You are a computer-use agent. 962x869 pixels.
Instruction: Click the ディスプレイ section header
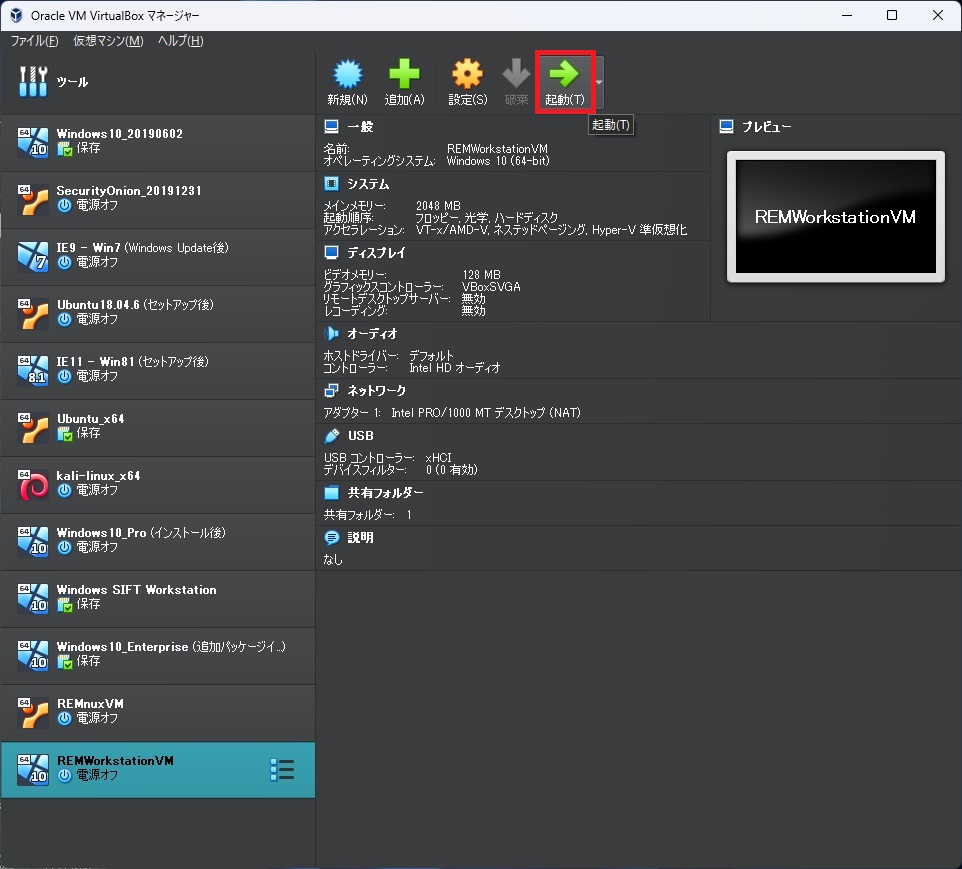[x=376, y=253]
